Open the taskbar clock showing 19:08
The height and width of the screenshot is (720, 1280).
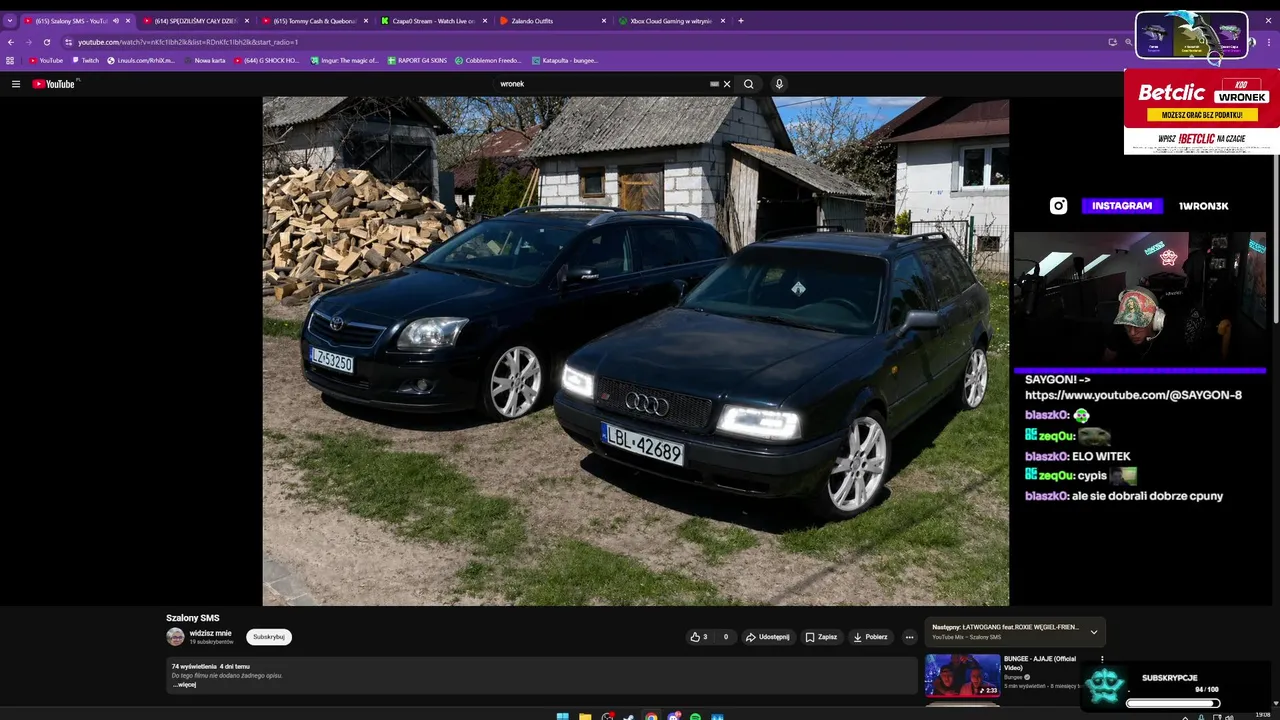(x=1263, y=715)
